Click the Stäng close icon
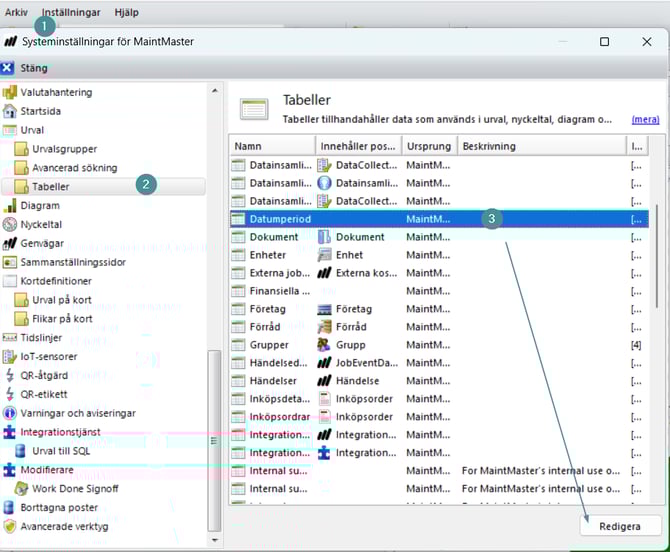Viewport: 670px width, 552px height. 8,68
